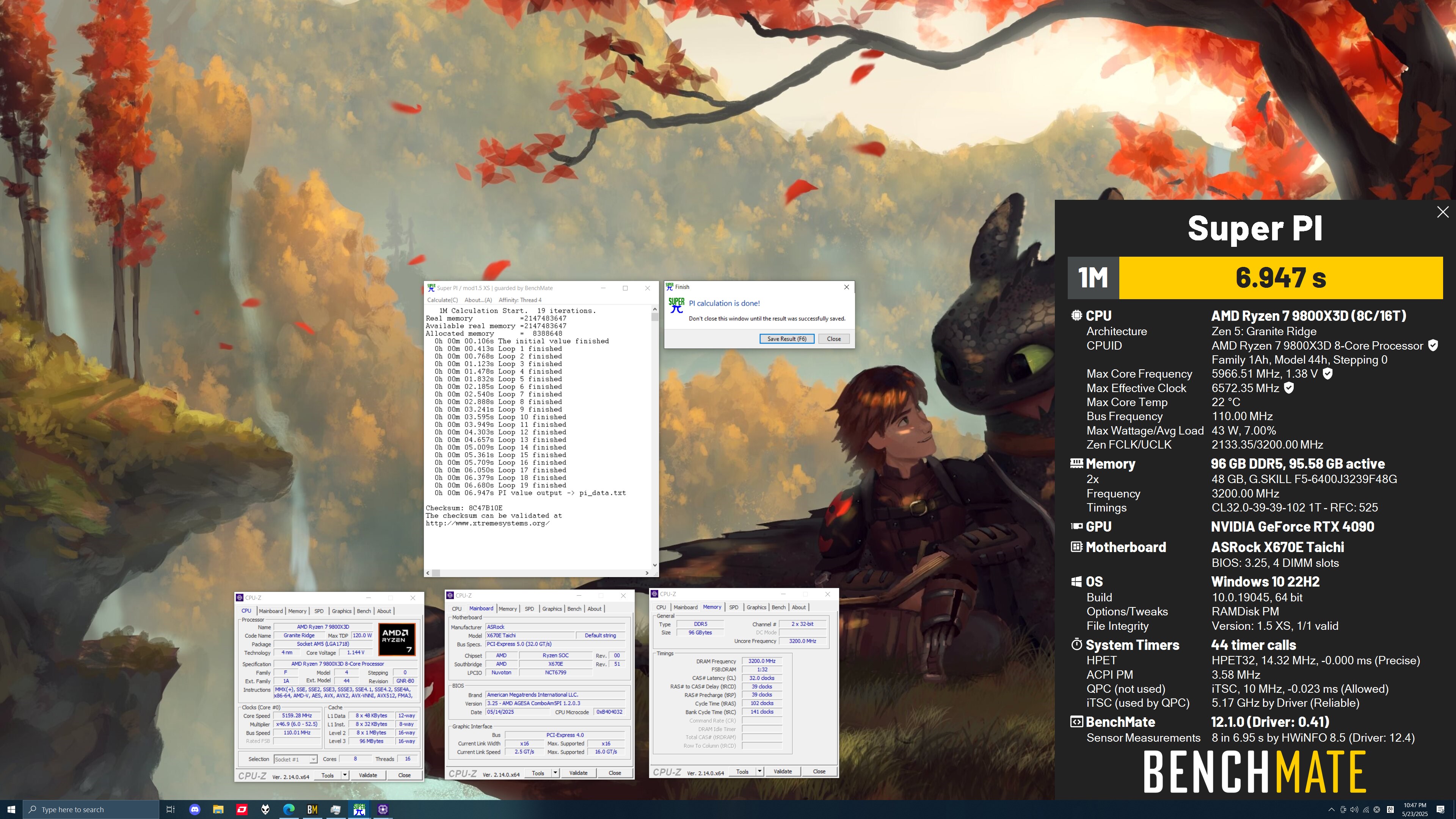This screenshot has width=1456, height=819.
Task: Open File Explorer from the taskbar
Action: 218,810
